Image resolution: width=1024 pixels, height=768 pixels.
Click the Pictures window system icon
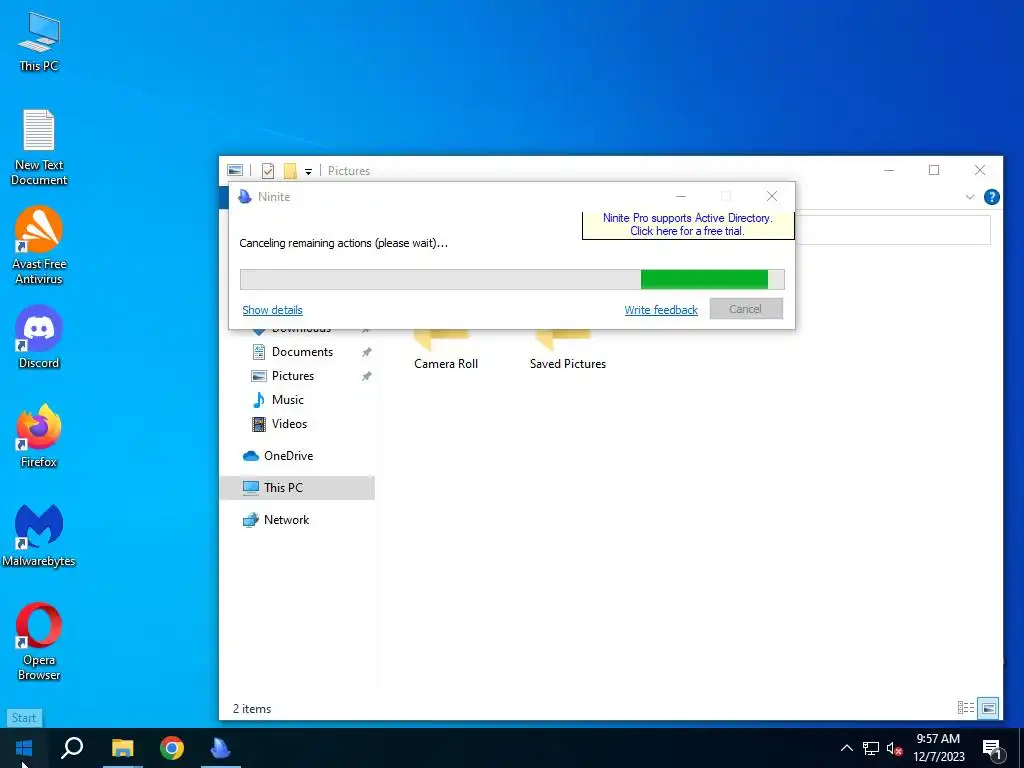(235, 170)
